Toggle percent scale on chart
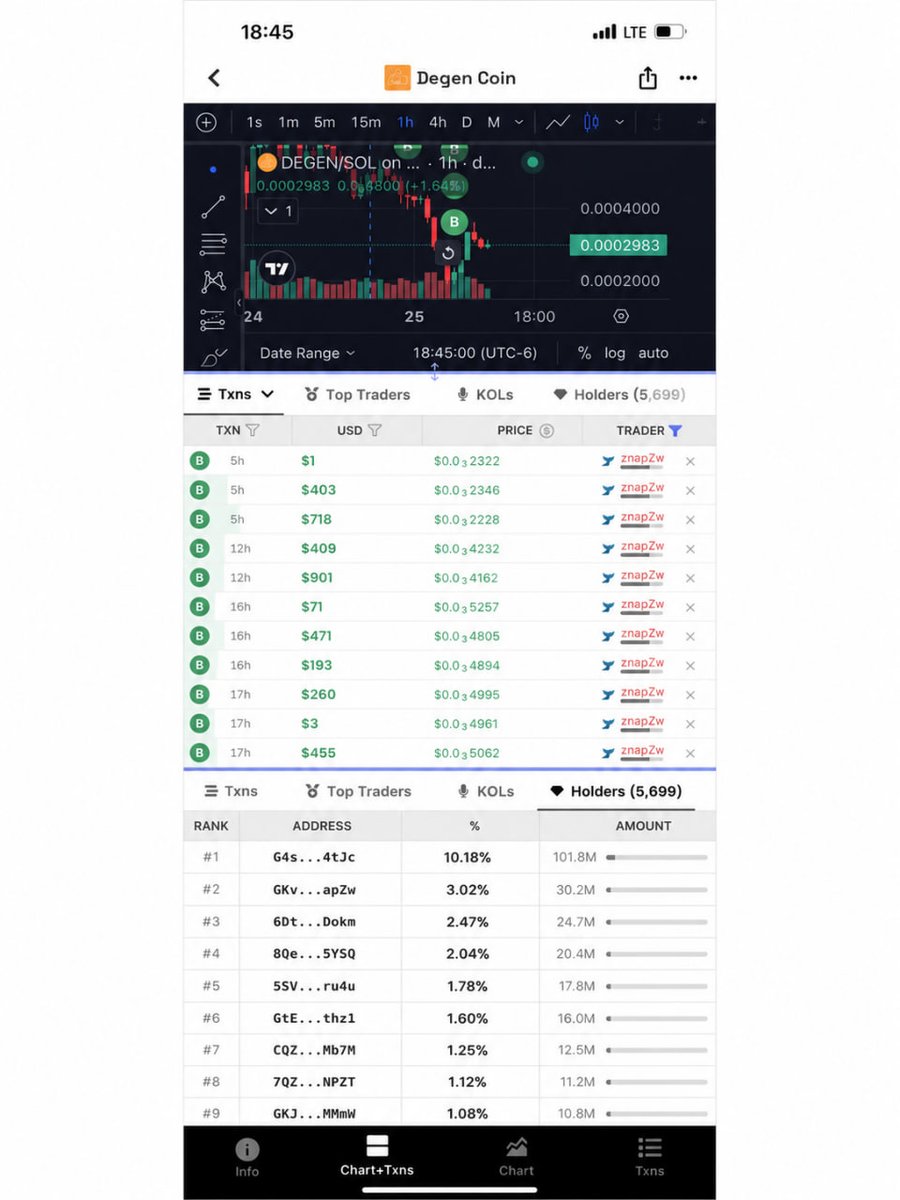 coord(584,353)
